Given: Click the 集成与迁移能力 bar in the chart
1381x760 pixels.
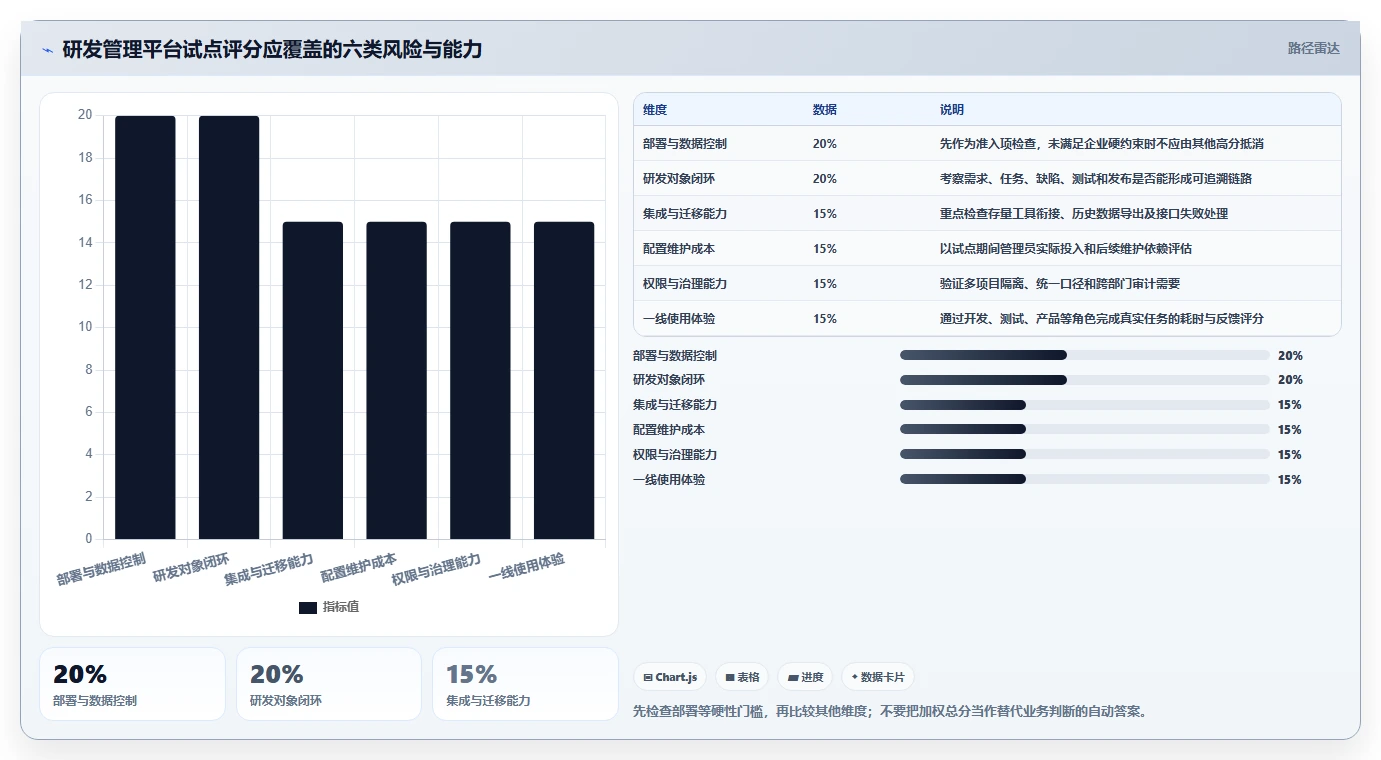Looking at the screenshot, I should 313,381.
